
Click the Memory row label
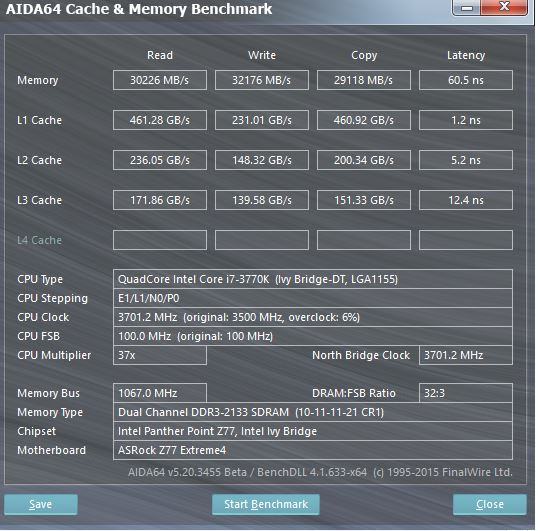(38, 81)
